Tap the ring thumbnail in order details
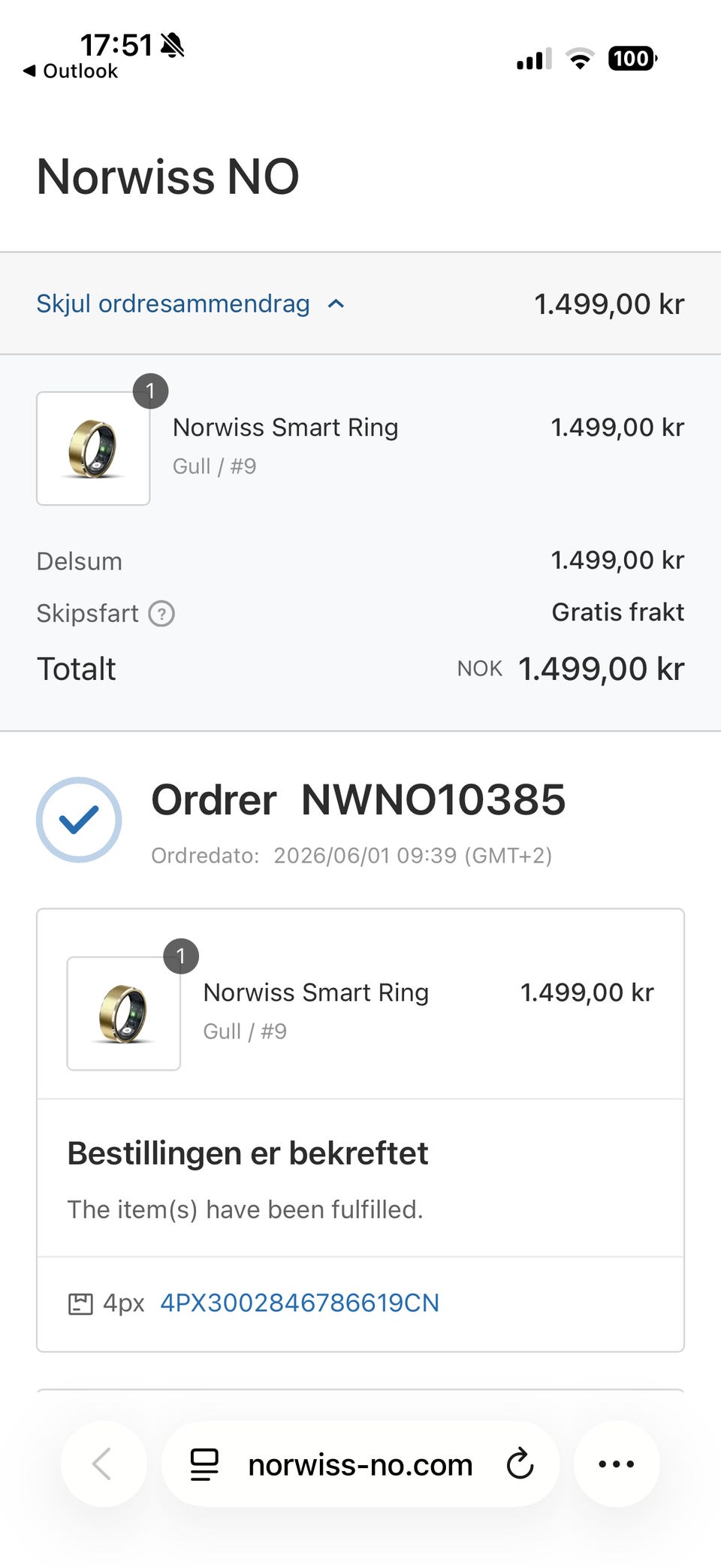The width and height of the screenshot is (721, 1568). point(124,1014)
